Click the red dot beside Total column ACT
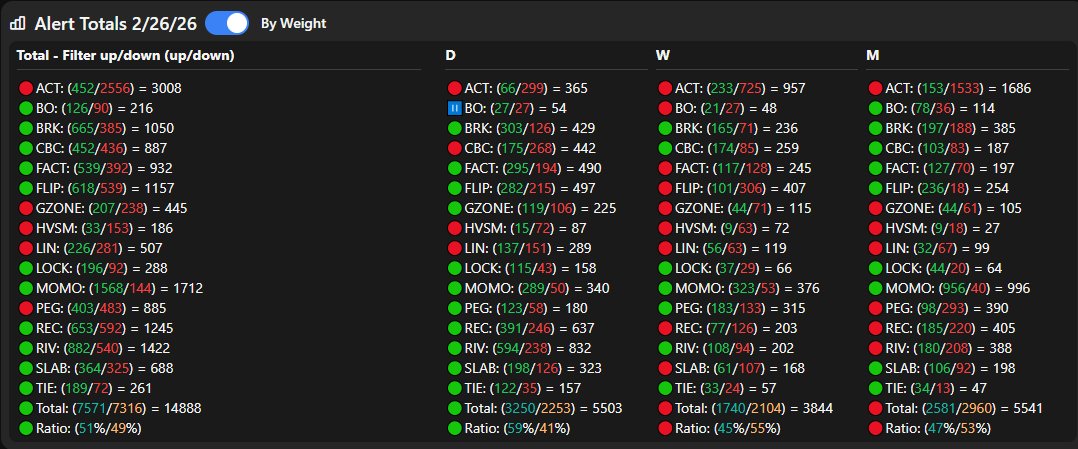The height and width of the screenshot is (449, 1078). [x=26, y=88]
